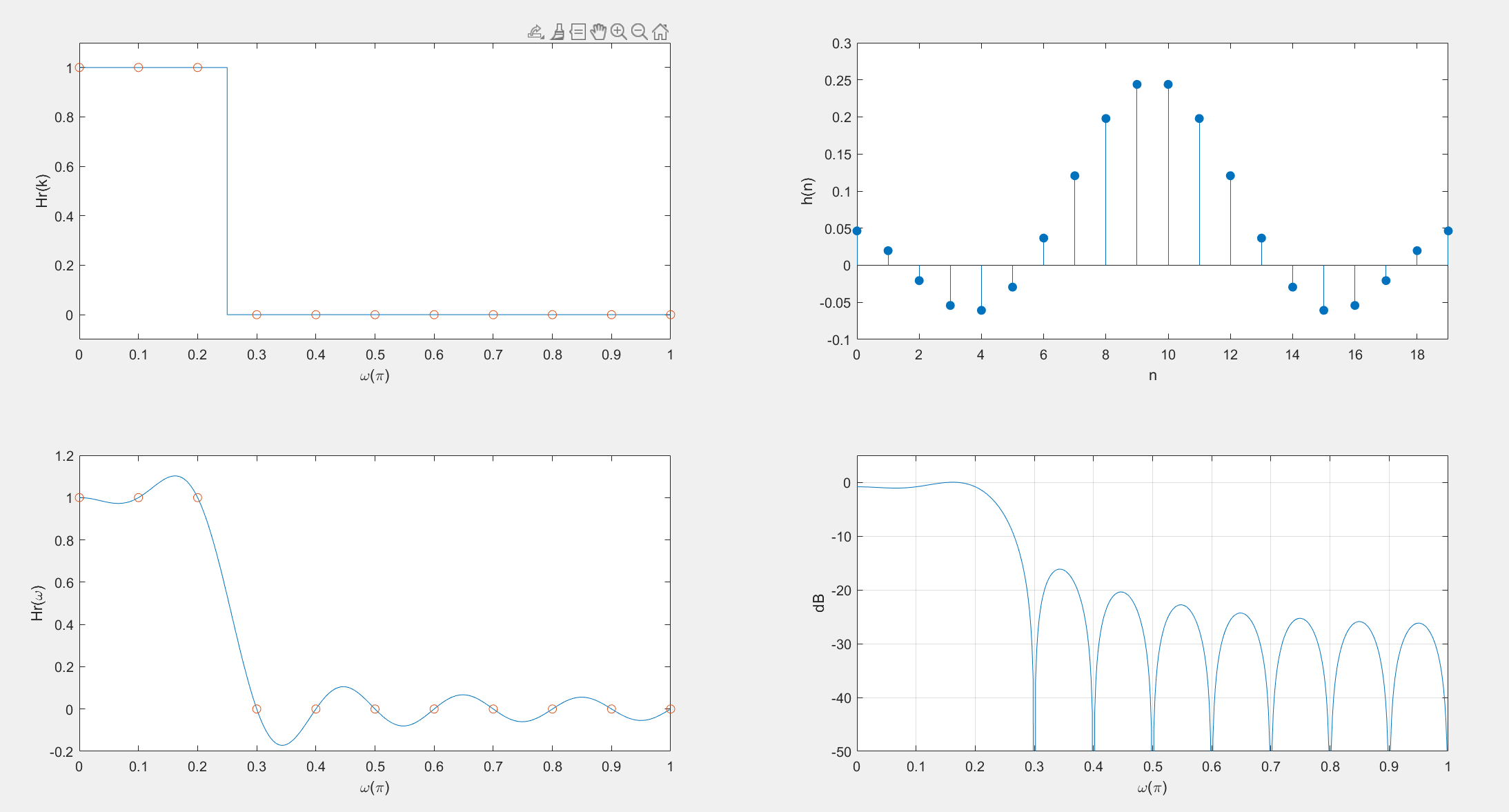1509x812 pixels.
Task: Click the h(n) y-axis label
Action: [x=807, y=190]
